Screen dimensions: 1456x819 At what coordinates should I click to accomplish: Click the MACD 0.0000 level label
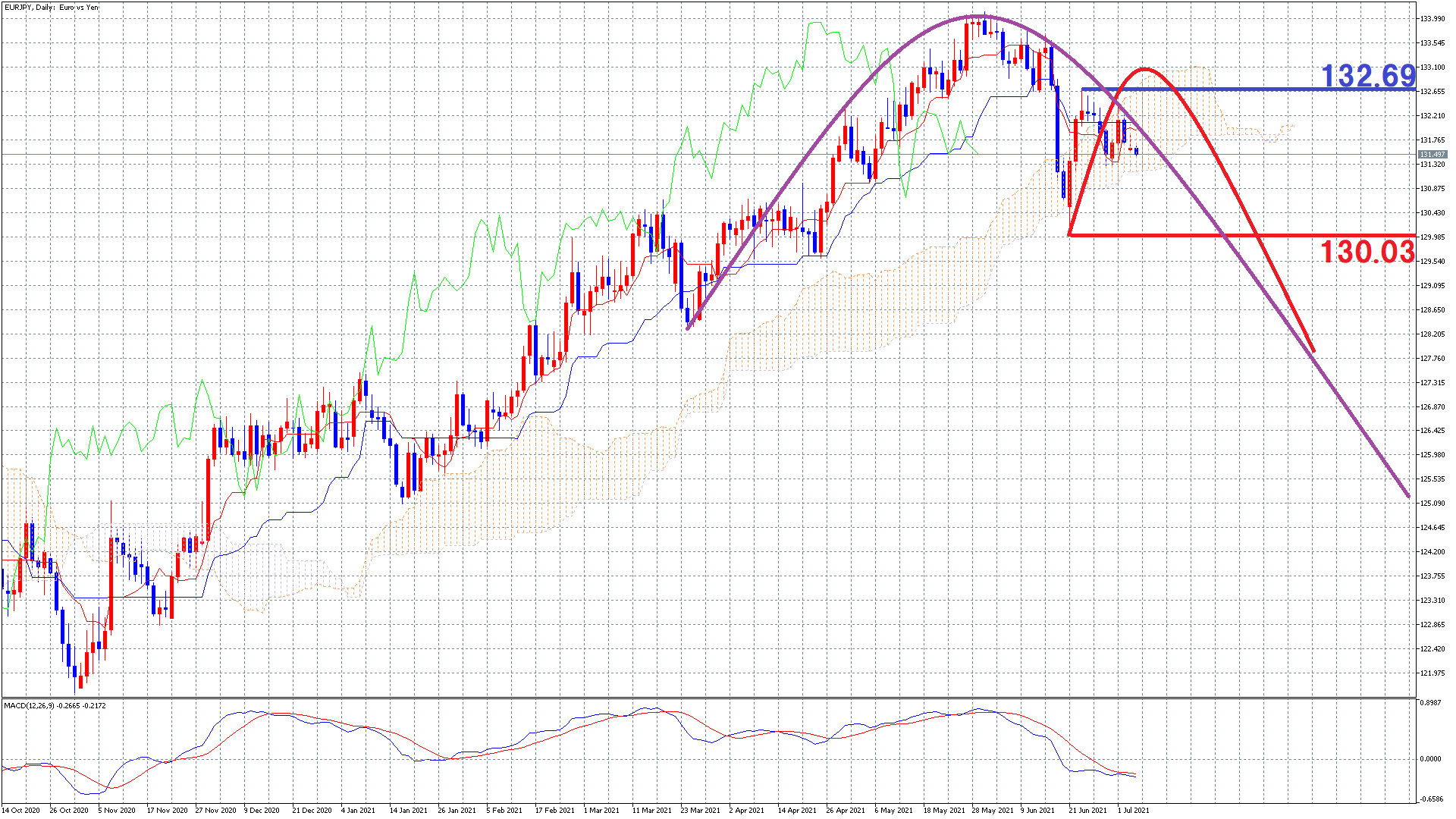coord(1430,759)
